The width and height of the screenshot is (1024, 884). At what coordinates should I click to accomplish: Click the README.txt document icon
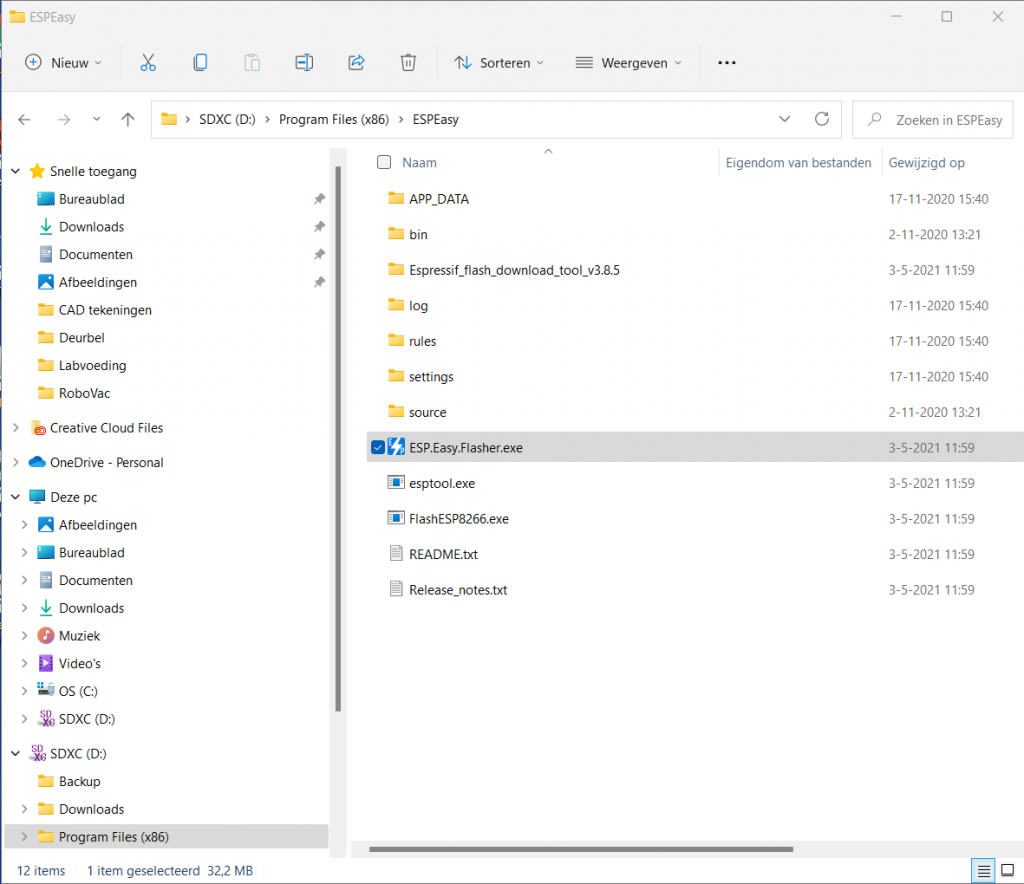click(x=396, y=554)
